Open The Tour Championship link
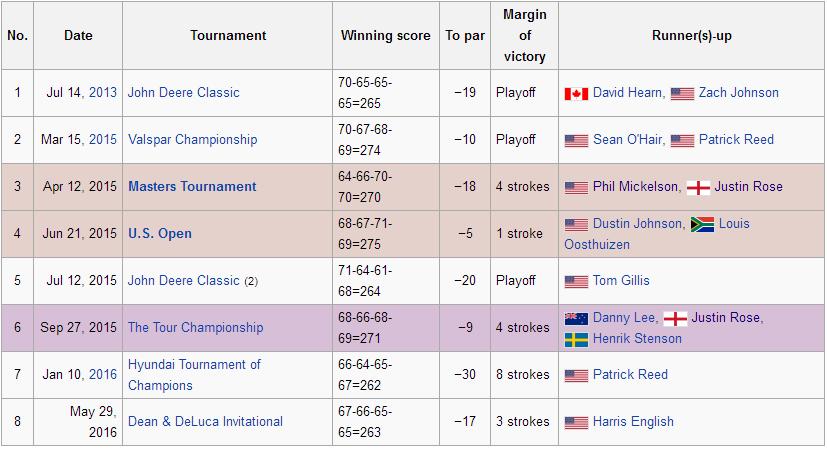Viewport: 827px width, 450px height. click(x=195, y=328)
